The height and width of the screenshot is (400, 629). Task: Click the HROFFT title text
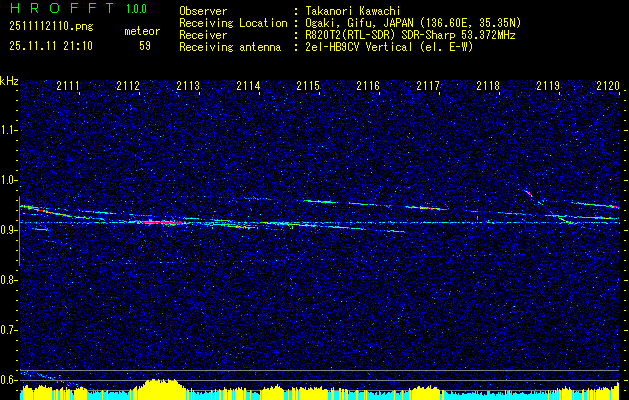coord(62,8)
